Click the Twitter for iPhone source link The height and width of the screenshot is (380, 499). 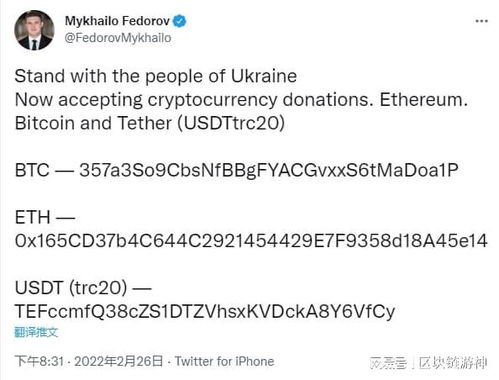[x=224, y=361]
